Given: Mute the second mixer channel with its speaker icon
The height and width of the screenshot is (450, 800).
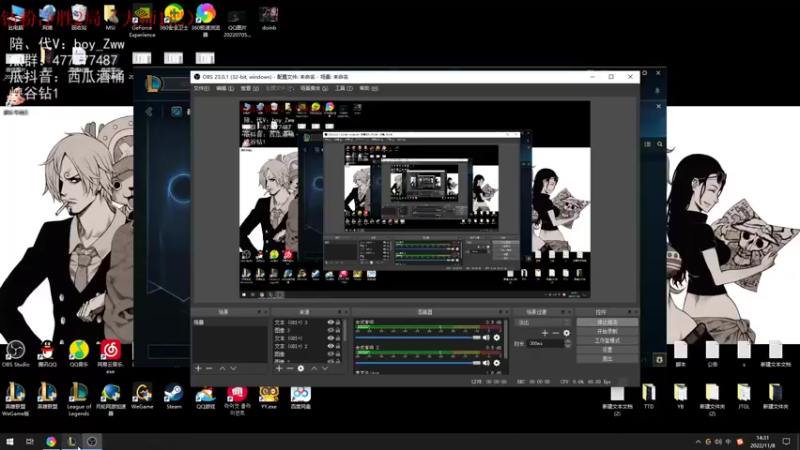Looking at the screenshot, I should [486, 363].
